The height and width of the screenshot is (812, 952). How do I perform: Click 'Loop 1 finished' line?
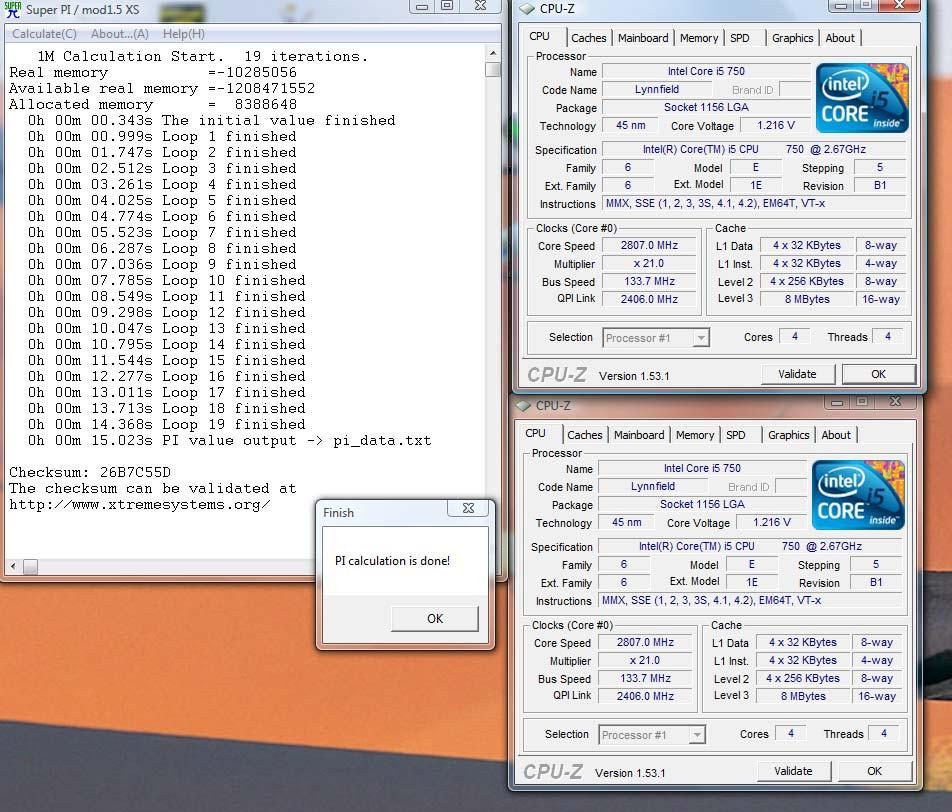pyautogui.click(x=162, y=137)
